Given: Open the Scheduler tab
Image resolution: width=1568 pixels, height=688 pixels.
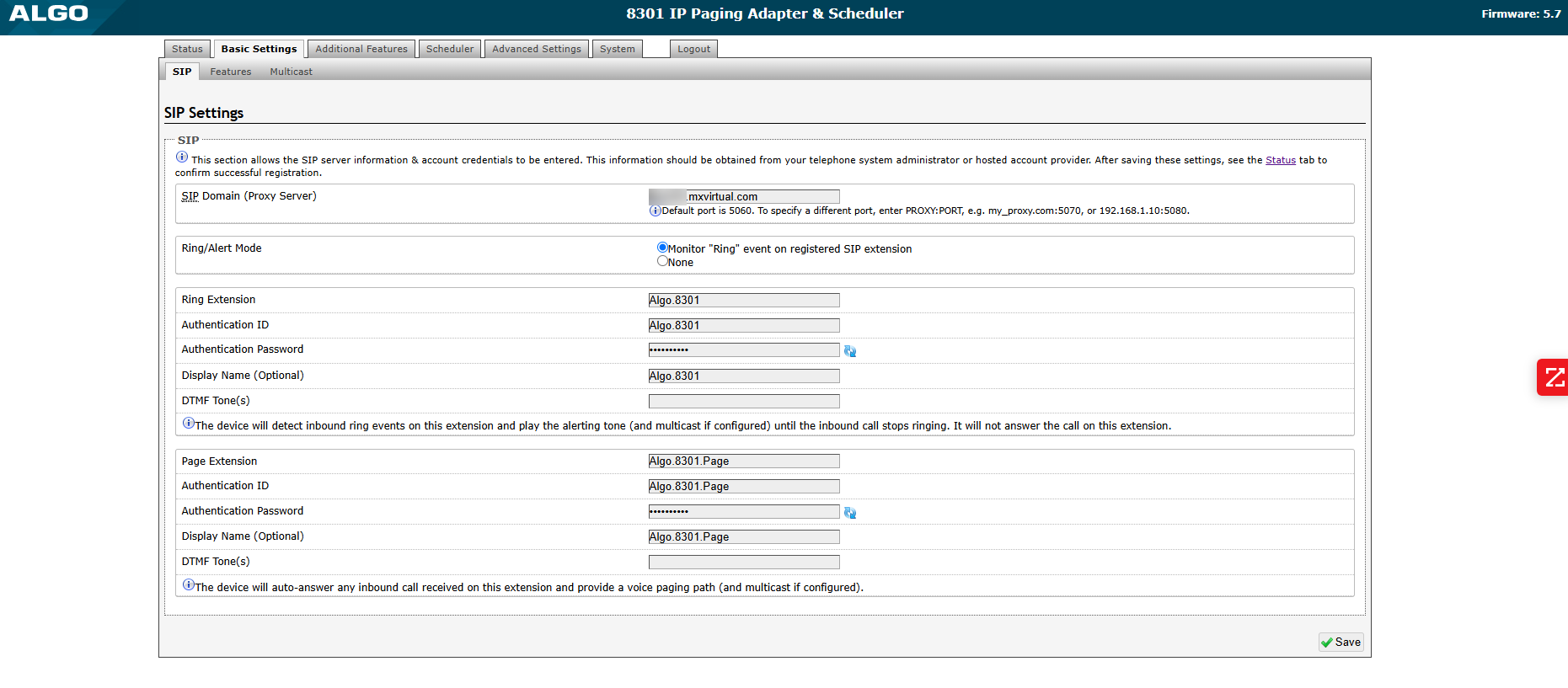Looking at the screenshot, I should (x=450, y=49).
